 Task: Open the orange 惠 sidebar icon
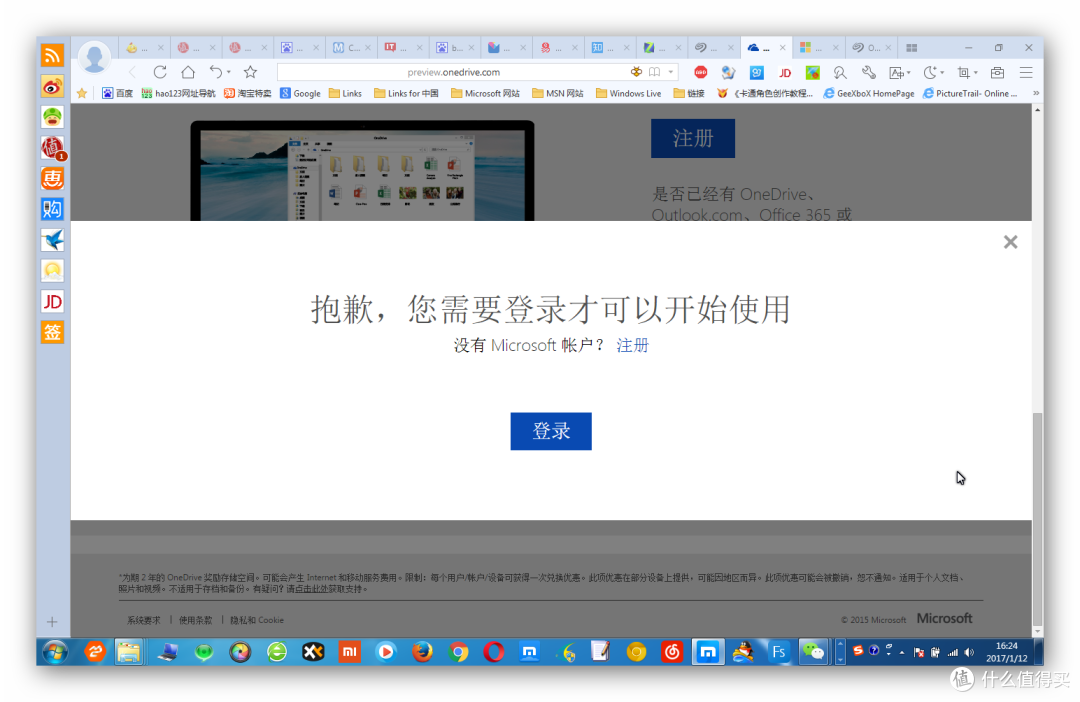pyautogui.click(x=52, y=178)
